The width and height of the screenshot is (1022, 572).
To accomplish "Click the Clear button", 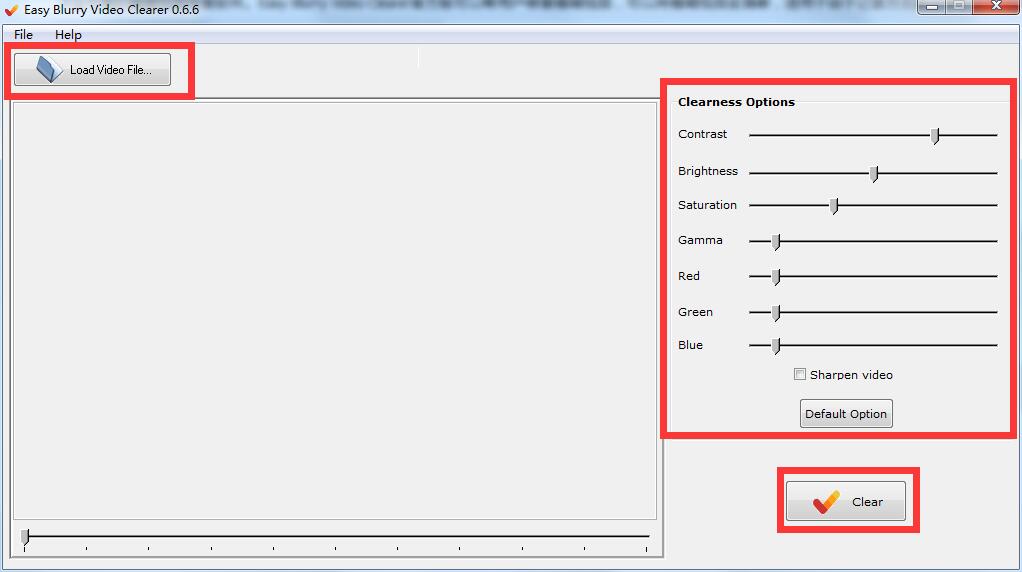I will [x=846, y=501].
